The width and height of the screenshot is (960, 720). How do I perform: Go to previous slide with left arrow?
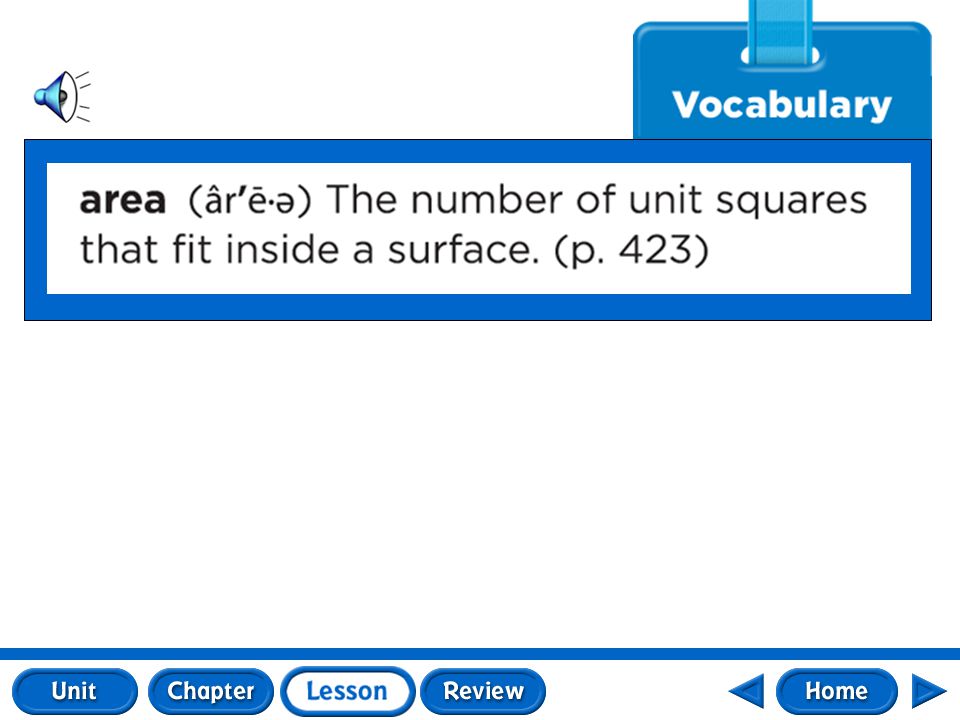click(x=747, y=691)
